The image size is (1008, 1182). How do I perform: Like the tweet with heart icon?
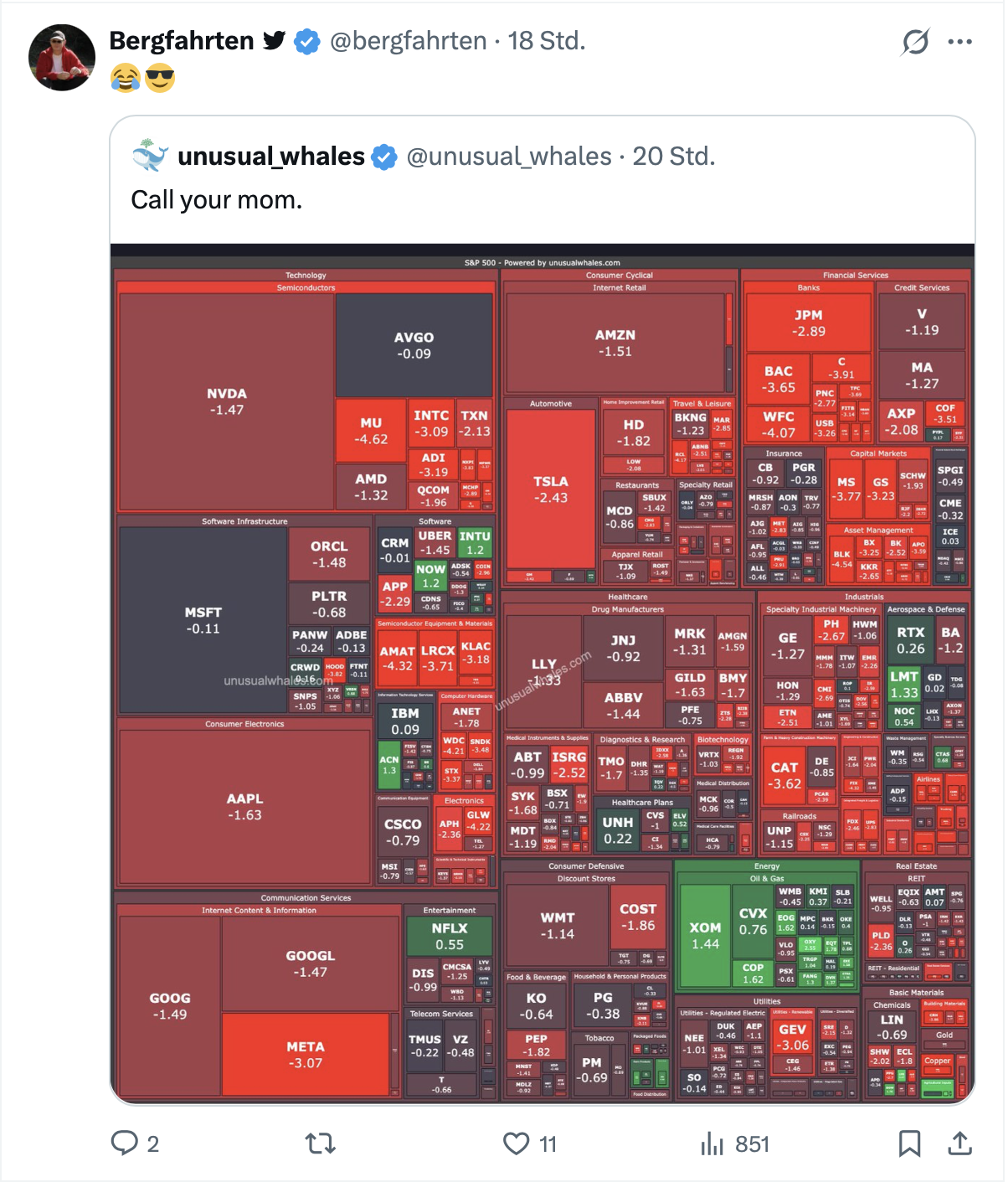coord(516,1143)
